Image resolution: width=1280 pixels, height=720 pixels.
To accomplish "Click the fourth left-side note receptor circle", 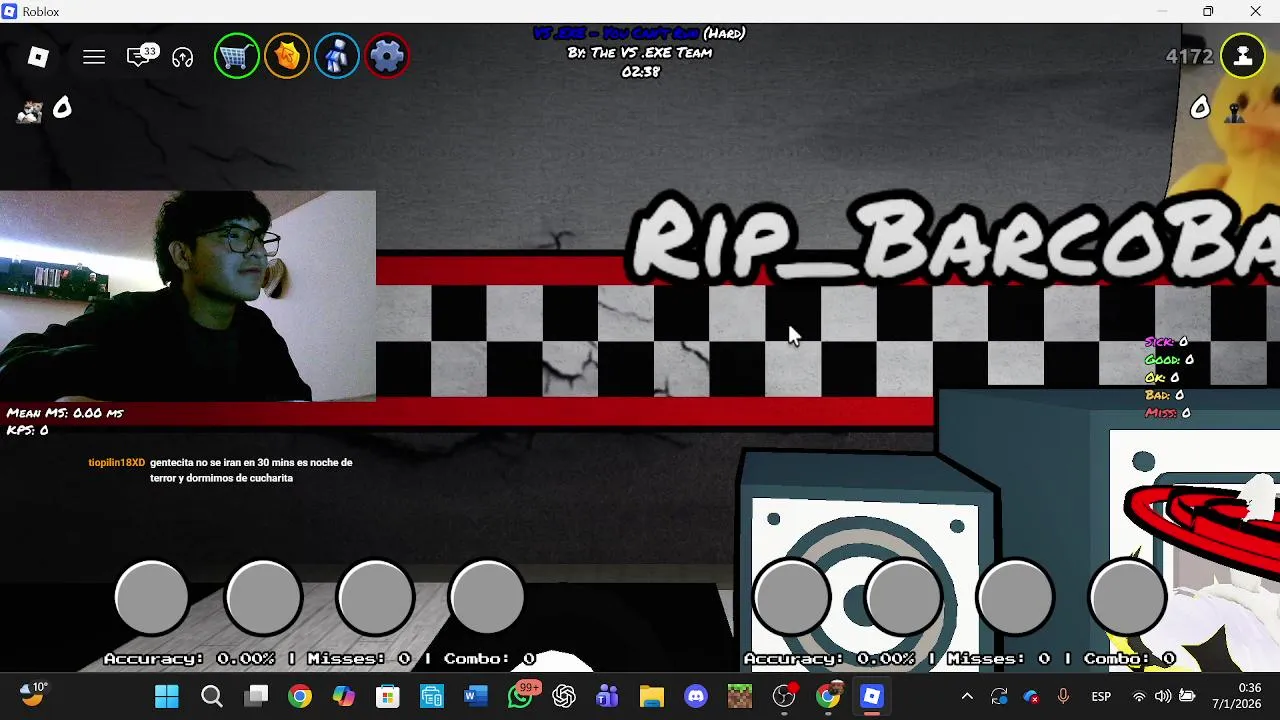I will point(488,597).
